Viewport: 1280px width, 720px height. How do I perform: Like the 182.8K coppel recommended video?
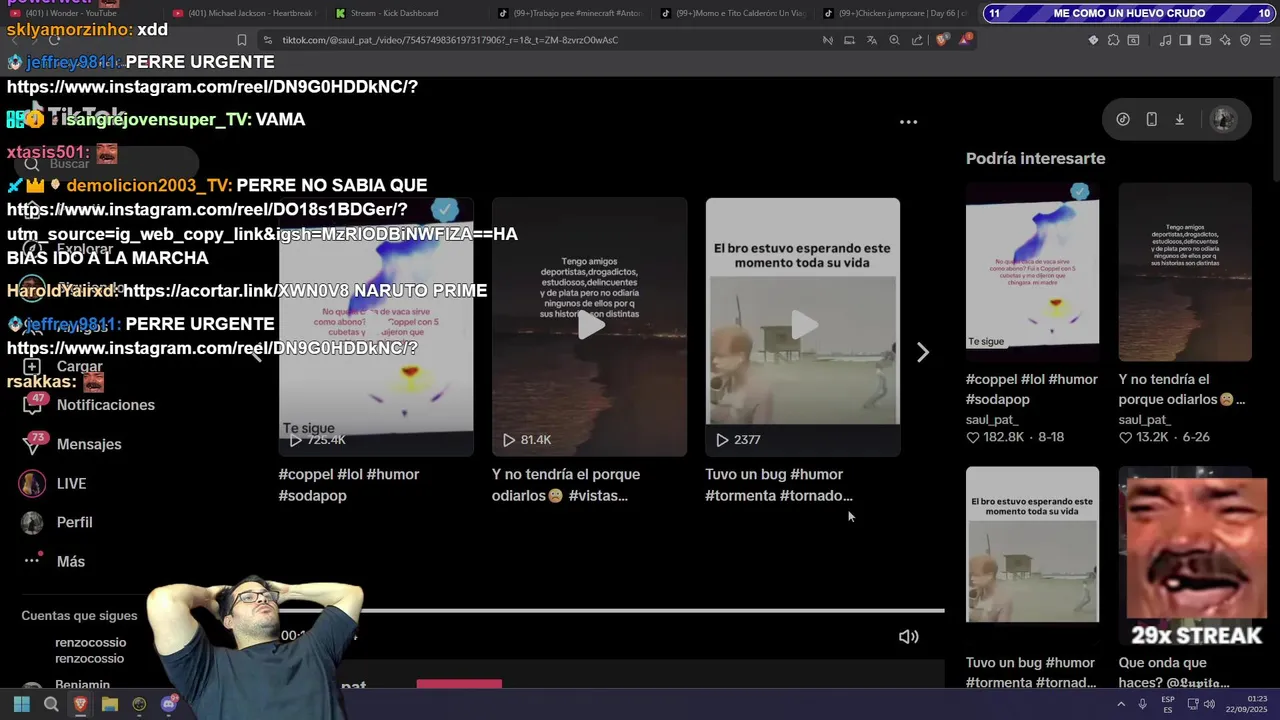pyautogui.click(x=973, y=438)
